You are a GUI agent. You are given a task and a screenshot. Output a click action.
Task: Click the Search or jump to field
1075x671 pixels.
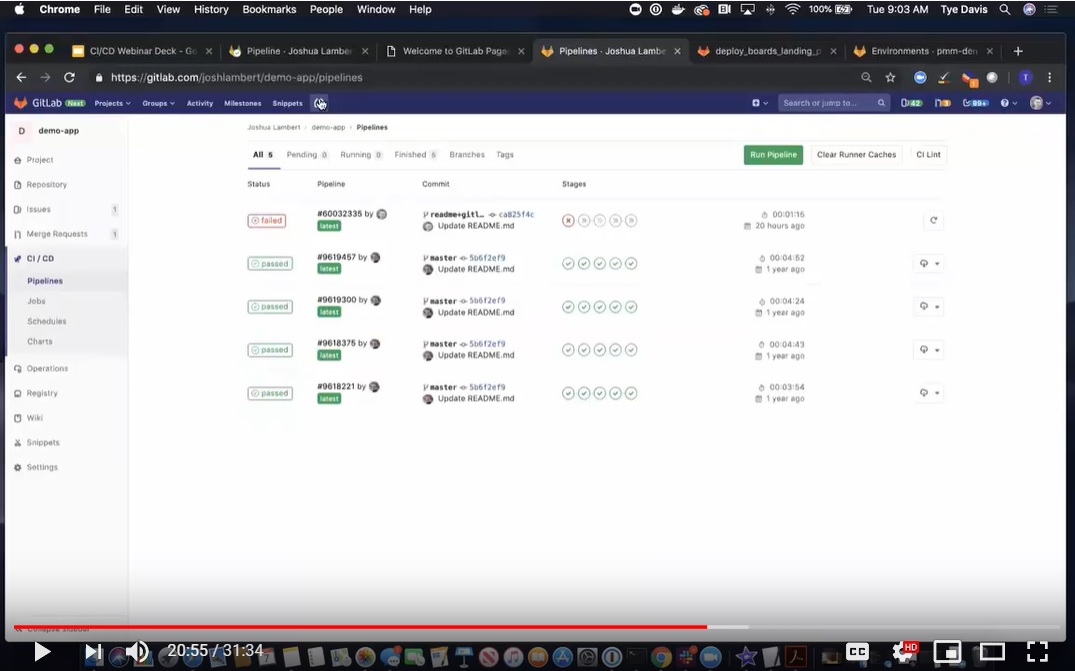(828, 103)
